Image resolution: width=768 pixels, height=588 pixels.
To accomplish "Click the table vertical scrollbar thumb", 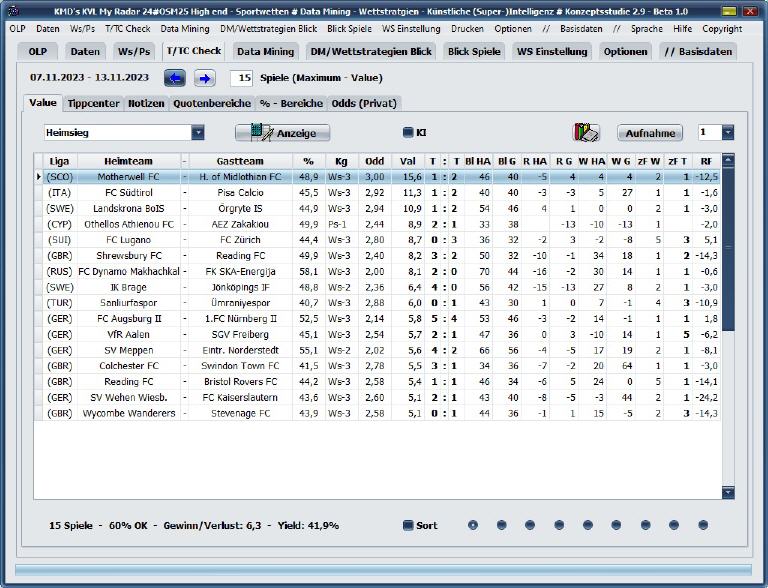I will (x=728, y=248).
